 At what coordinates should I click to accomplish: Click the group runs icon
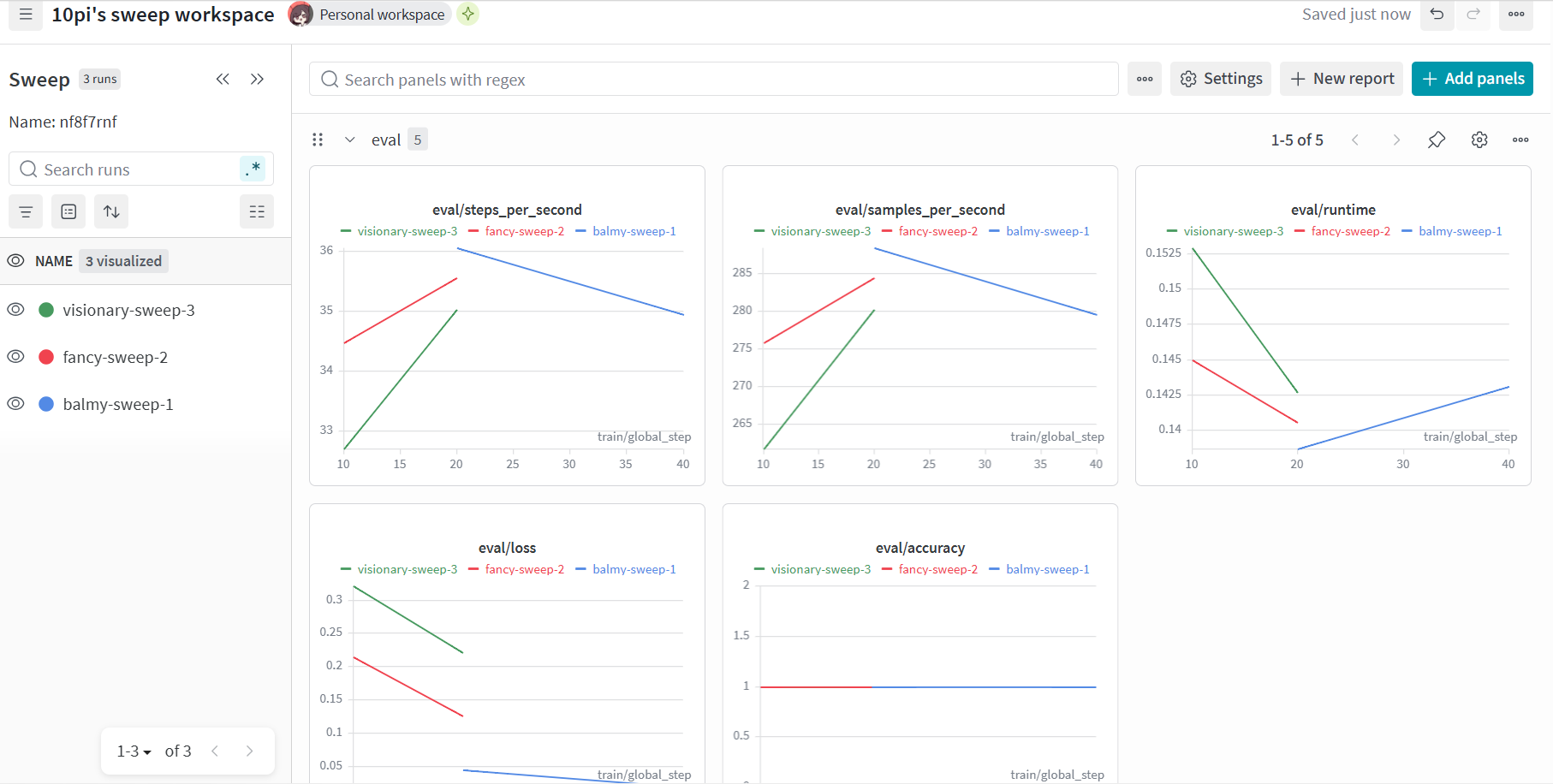coord(68,211)
